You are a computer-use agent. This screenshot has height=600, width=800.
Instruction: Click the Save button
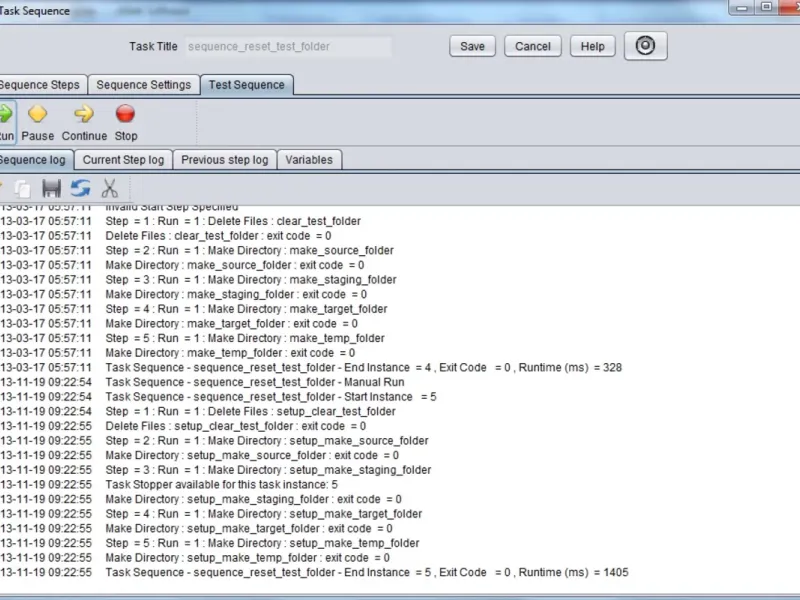click(472, 46)
